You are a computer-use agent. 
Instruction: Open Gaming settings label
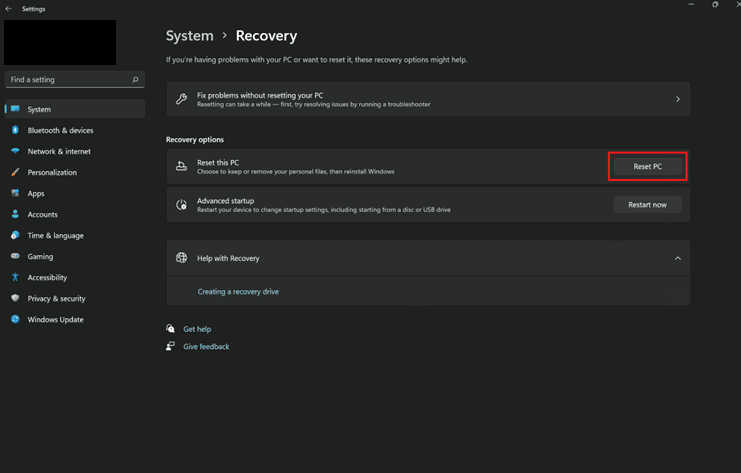40,256
